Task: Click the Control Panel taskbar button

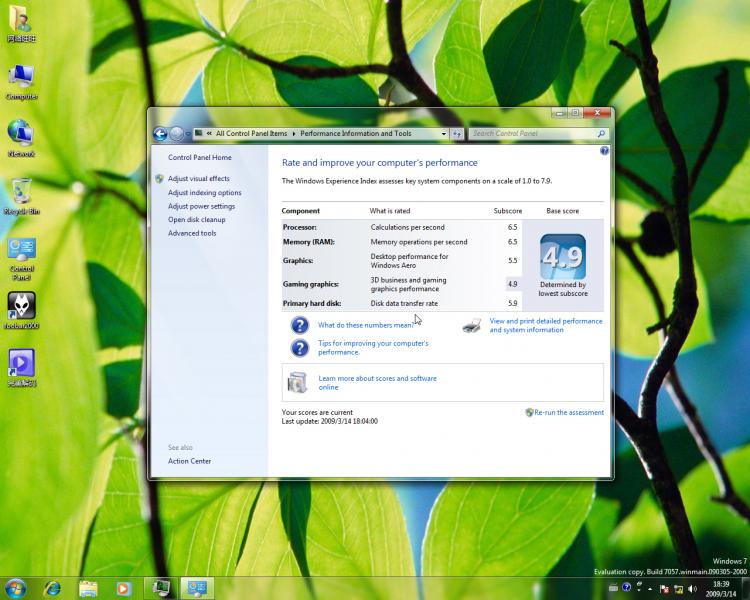Action: 197,588
